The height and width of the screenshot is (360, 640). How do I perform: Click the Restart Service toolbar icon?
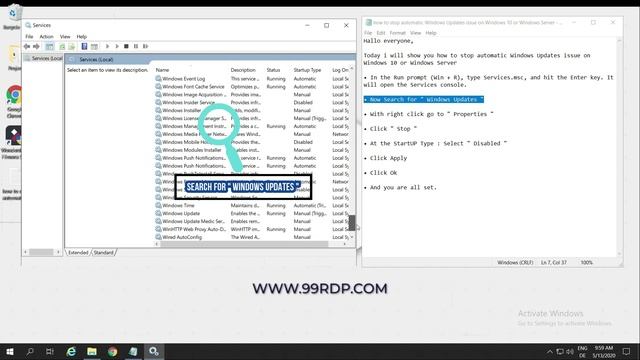click(146, 47)
